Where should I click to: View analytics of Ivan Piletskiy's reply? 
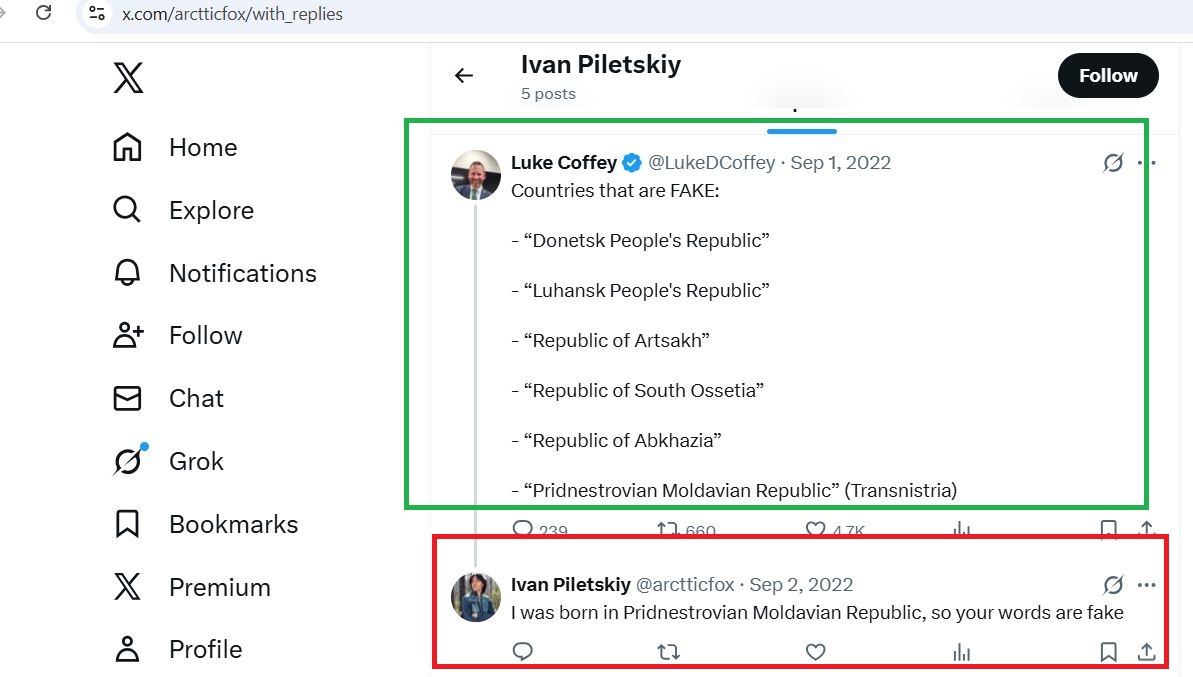click(962, 652)
